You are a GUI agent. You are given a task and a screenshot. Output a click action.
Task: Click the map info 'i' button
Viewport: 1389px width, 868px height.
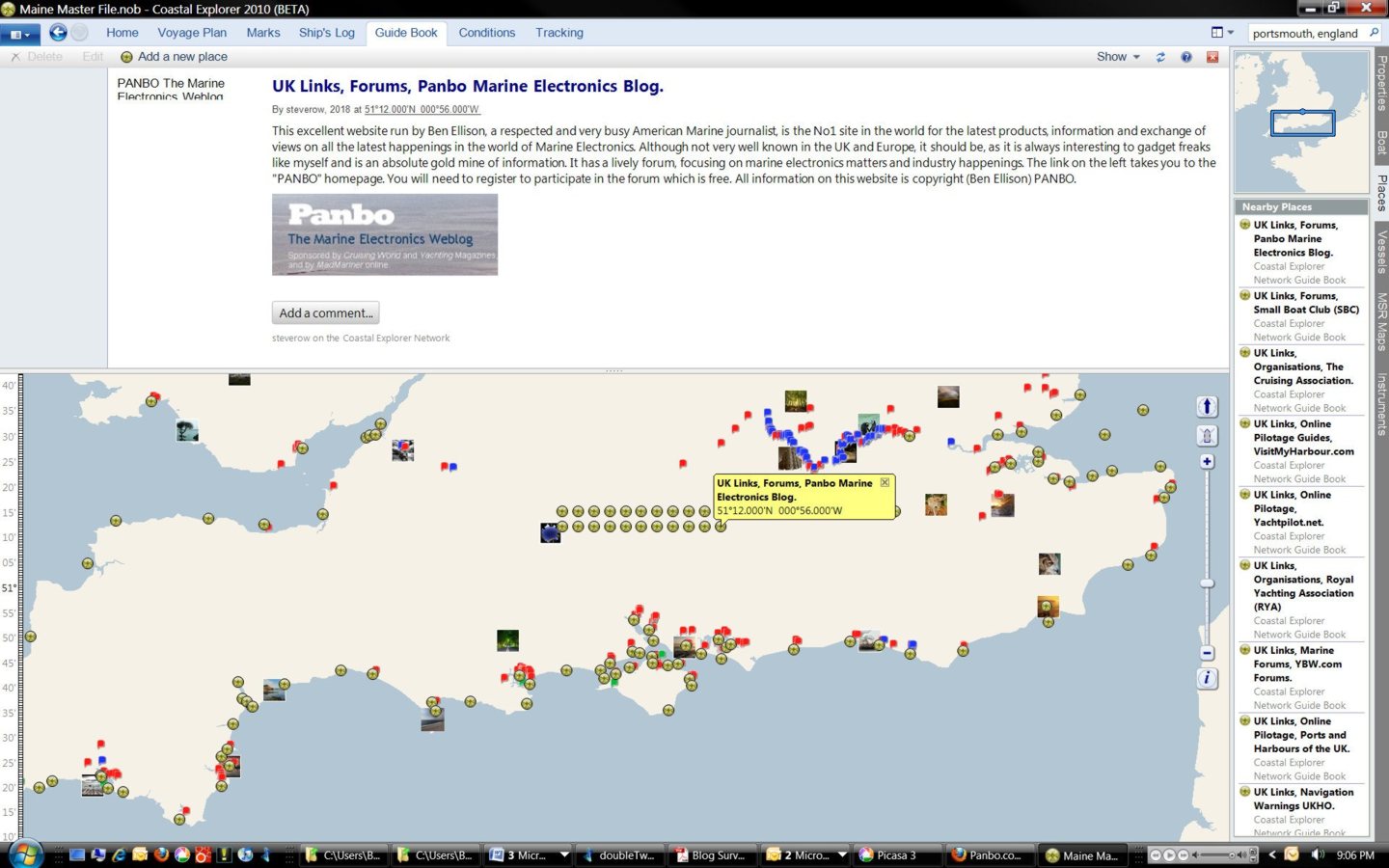pyautogui.click(x=1207, y=679)
